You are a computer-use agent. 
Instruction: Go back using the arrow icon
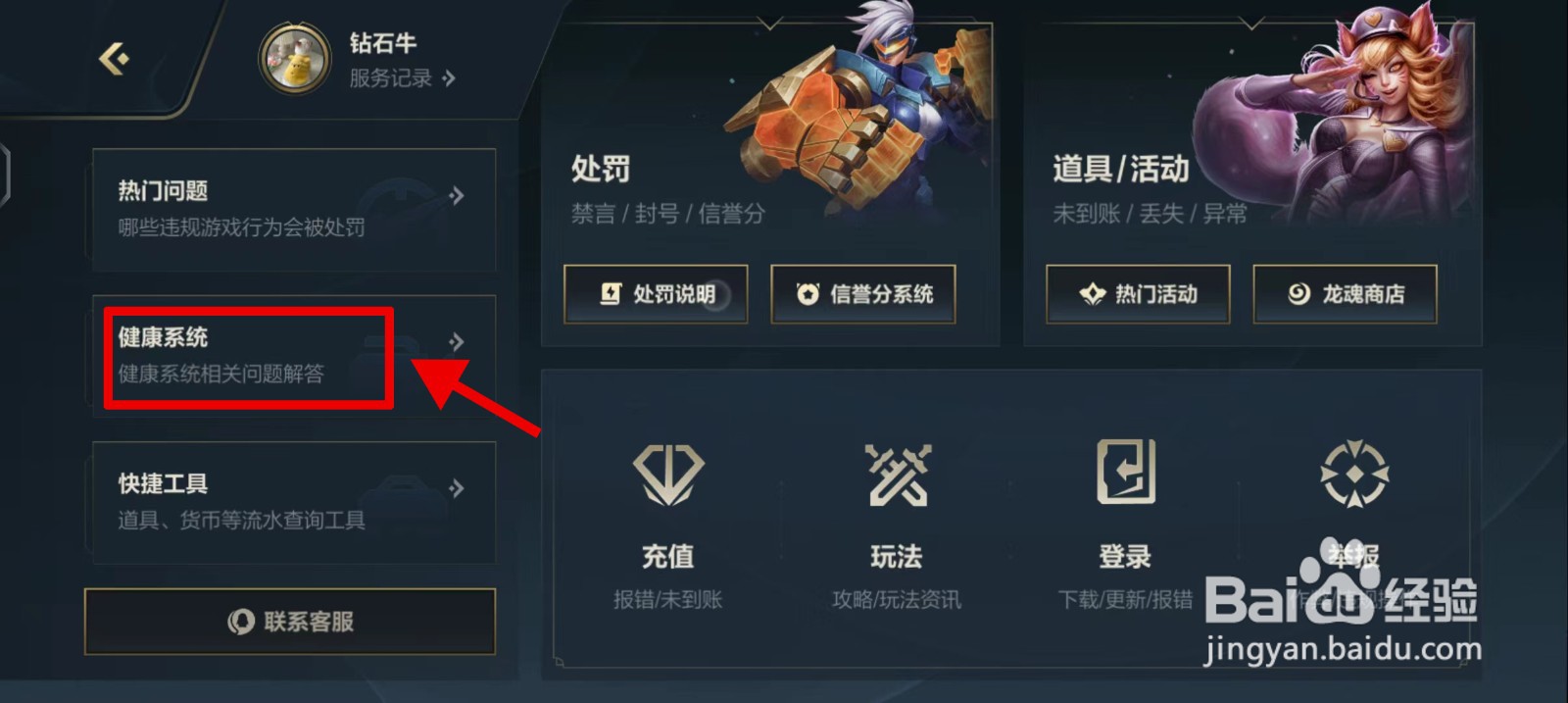[115, 59]
